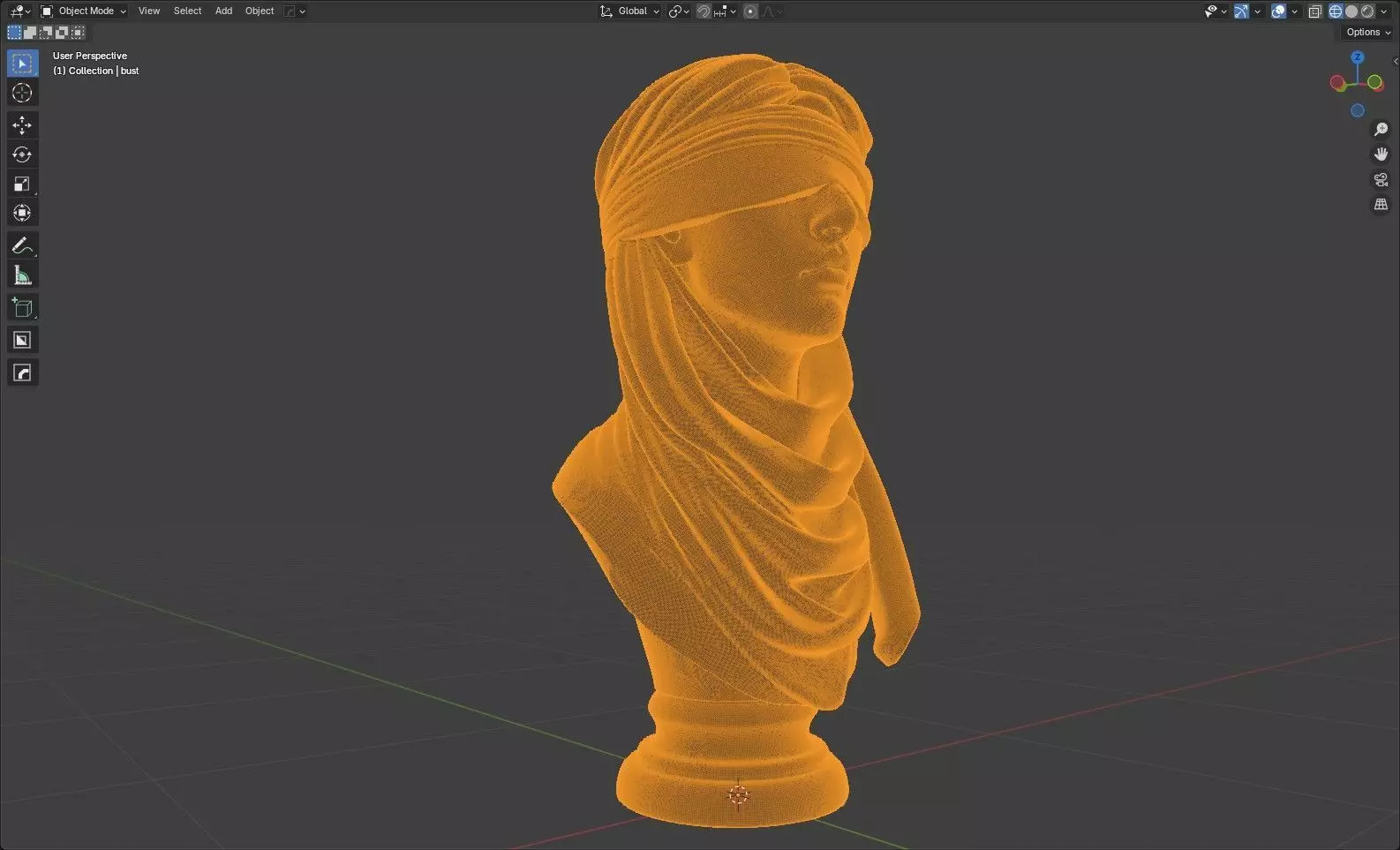Toggle snapping magnet

click(x=704, y=11)
